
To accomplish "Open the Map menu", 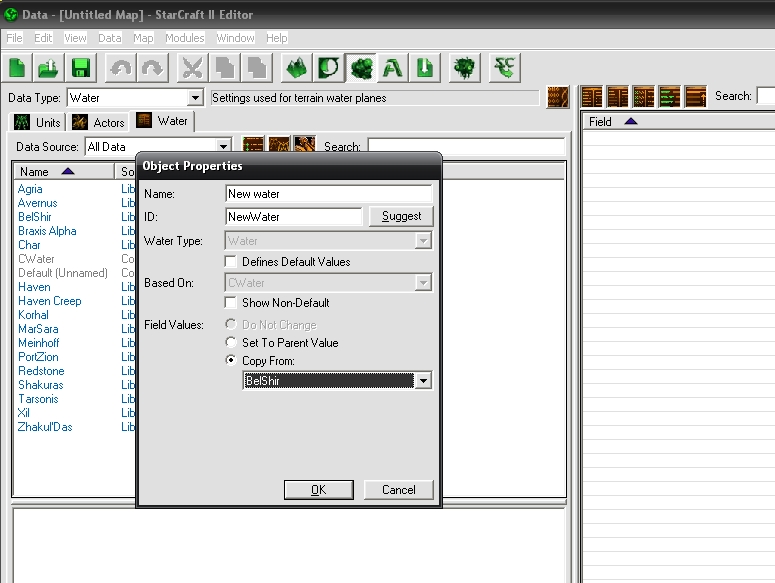I will pyautogui.click(x=143, y=38).
